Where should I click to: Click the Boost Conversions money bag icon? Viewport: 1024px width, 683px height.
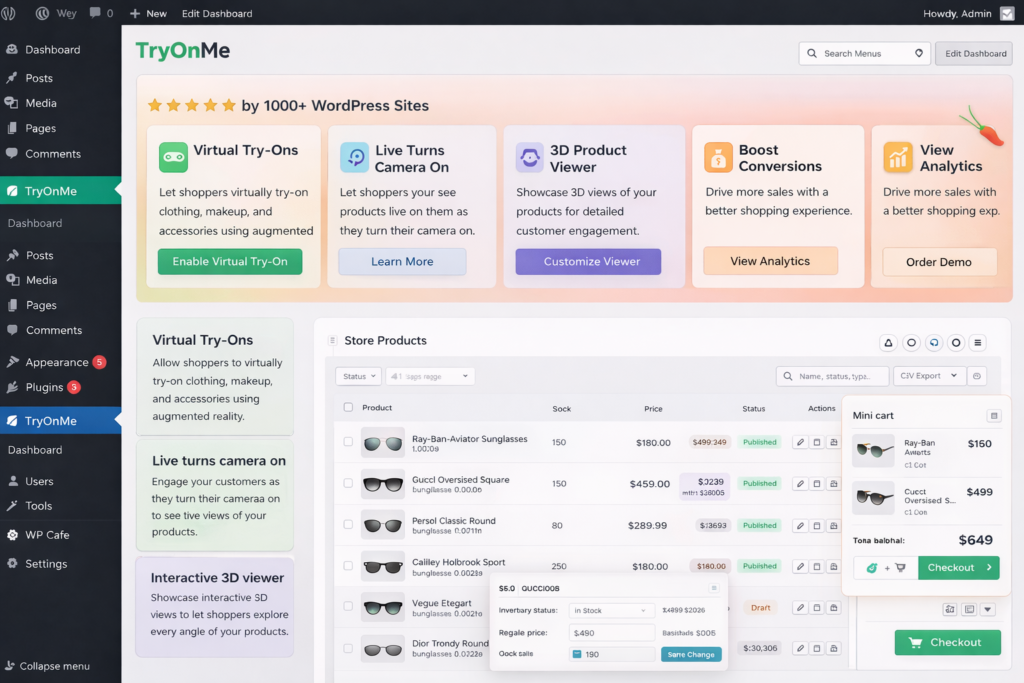click(718, 157)
